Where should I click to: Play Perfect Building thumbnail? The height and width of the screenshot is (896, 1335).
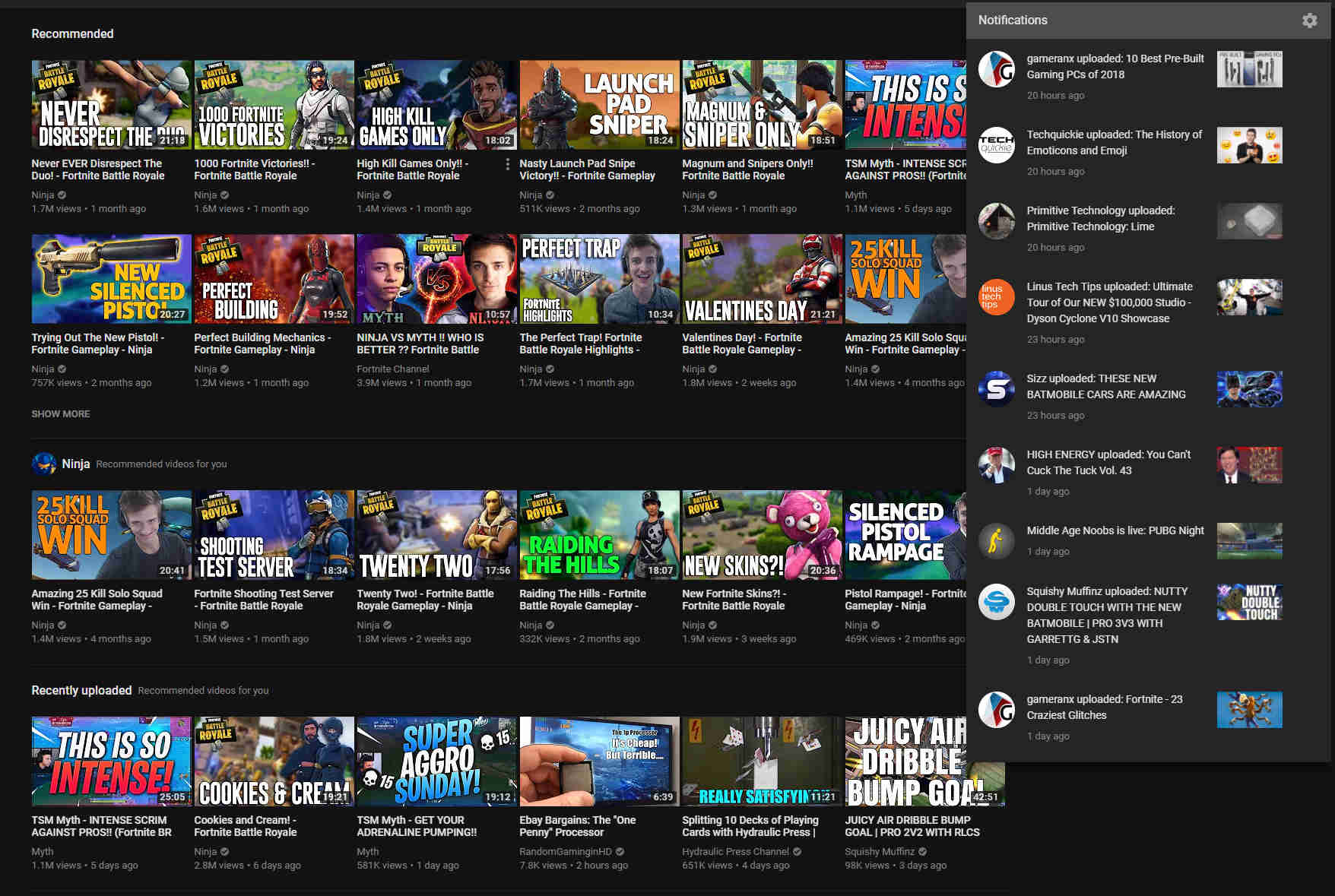[274, 279]
